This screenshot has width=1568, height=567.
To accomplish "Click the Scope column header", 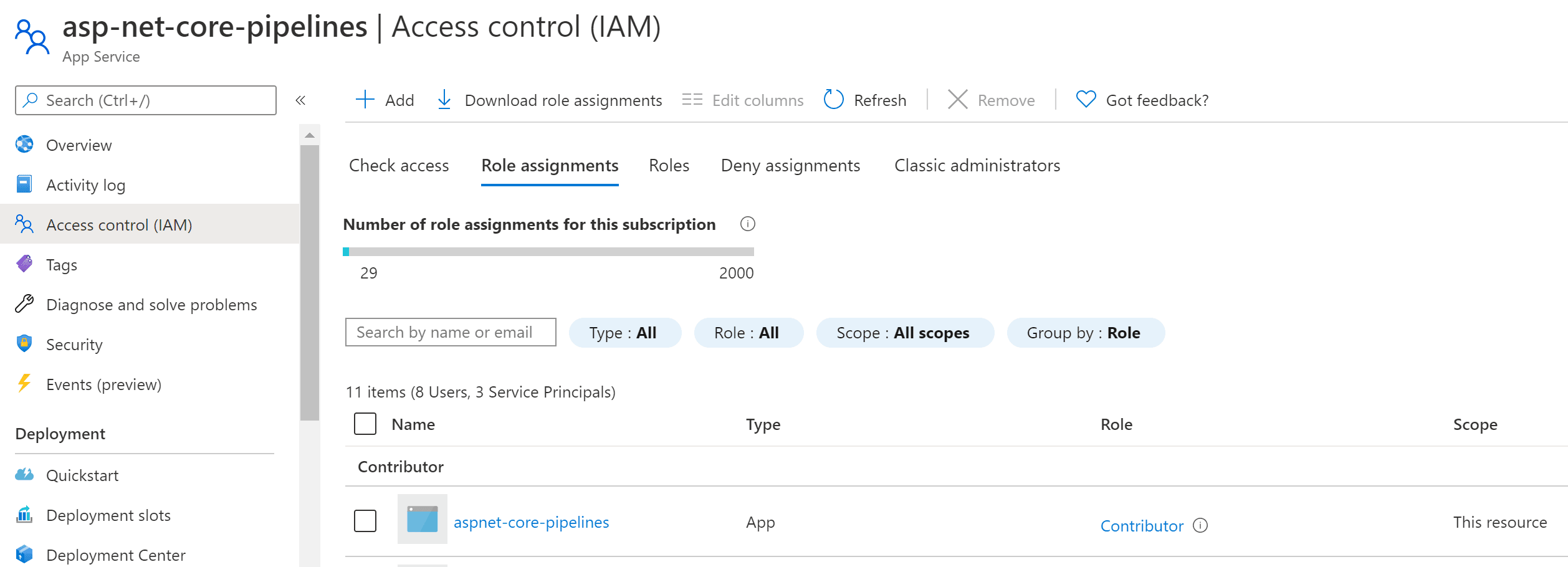I will [x=1475, y=424].
